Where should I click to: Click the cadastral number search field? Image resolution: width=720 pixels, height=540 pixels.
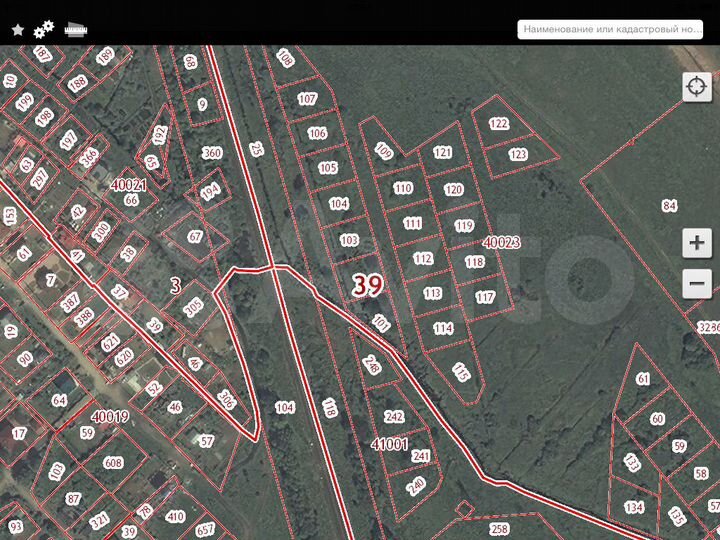click(x=611, y=30)
